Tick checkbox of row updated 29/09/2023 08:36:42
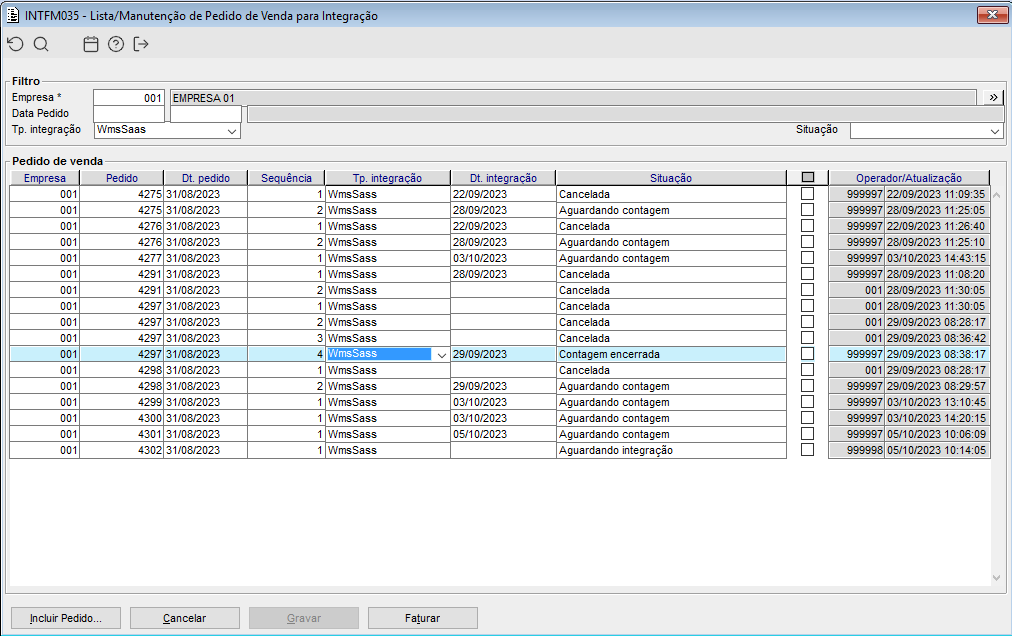Image resolution: width=1012 pixels, height=636 pixels. click(x=807, y=338)
